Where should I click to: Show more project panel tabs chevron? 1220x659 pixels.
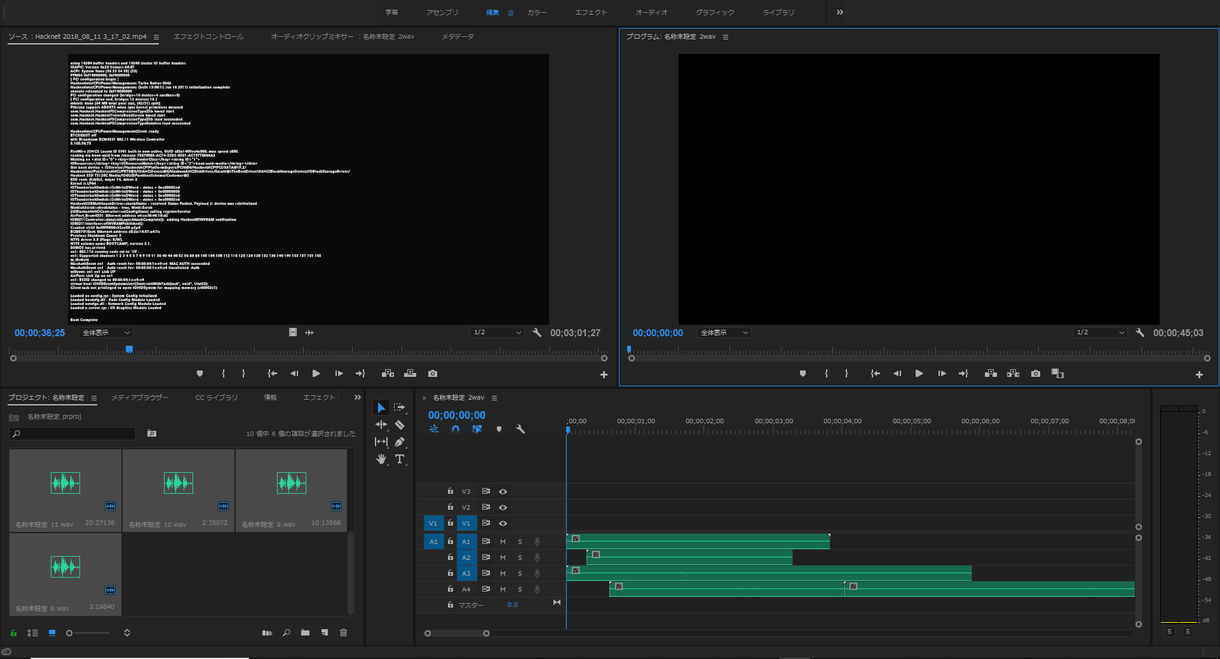357,398
